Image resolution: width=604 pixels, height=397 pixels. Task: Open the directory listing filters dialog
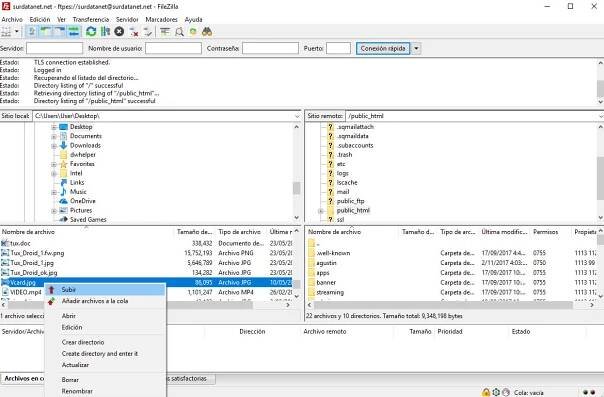click(x=165, y=32)
